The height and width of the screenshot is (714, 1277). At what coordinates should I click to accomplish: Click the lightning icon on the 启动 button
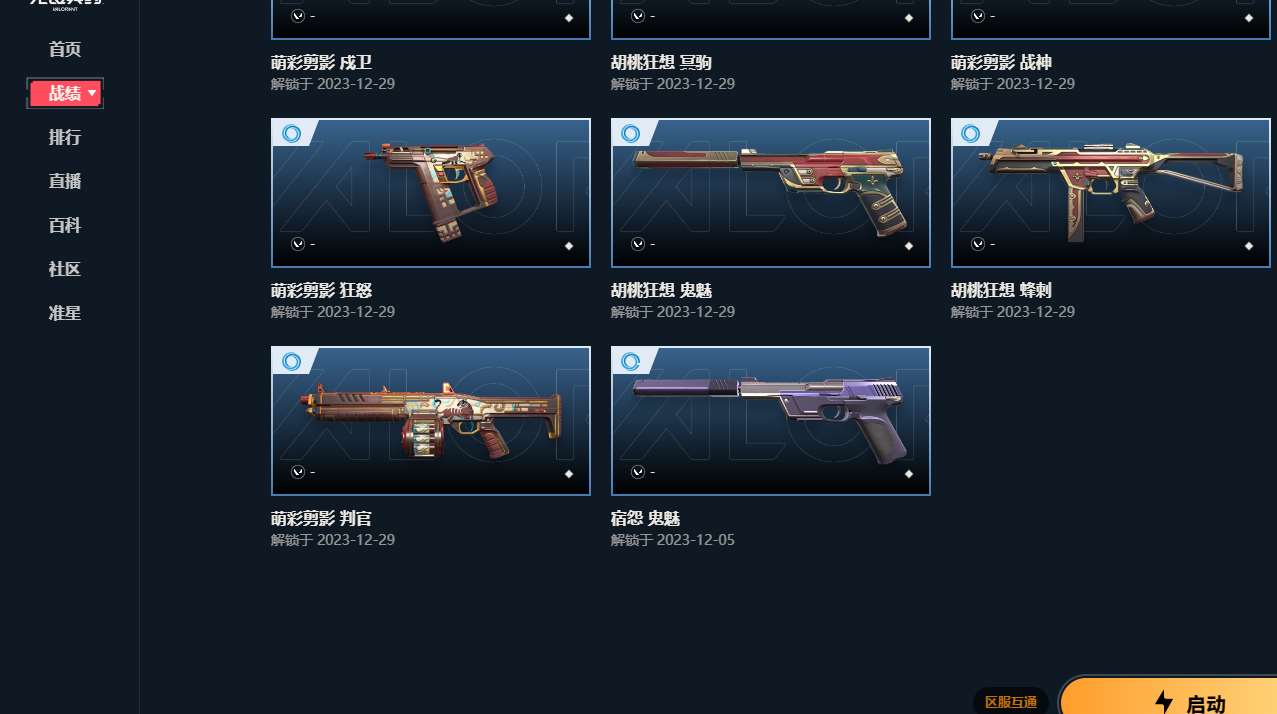coord(1163,702)
